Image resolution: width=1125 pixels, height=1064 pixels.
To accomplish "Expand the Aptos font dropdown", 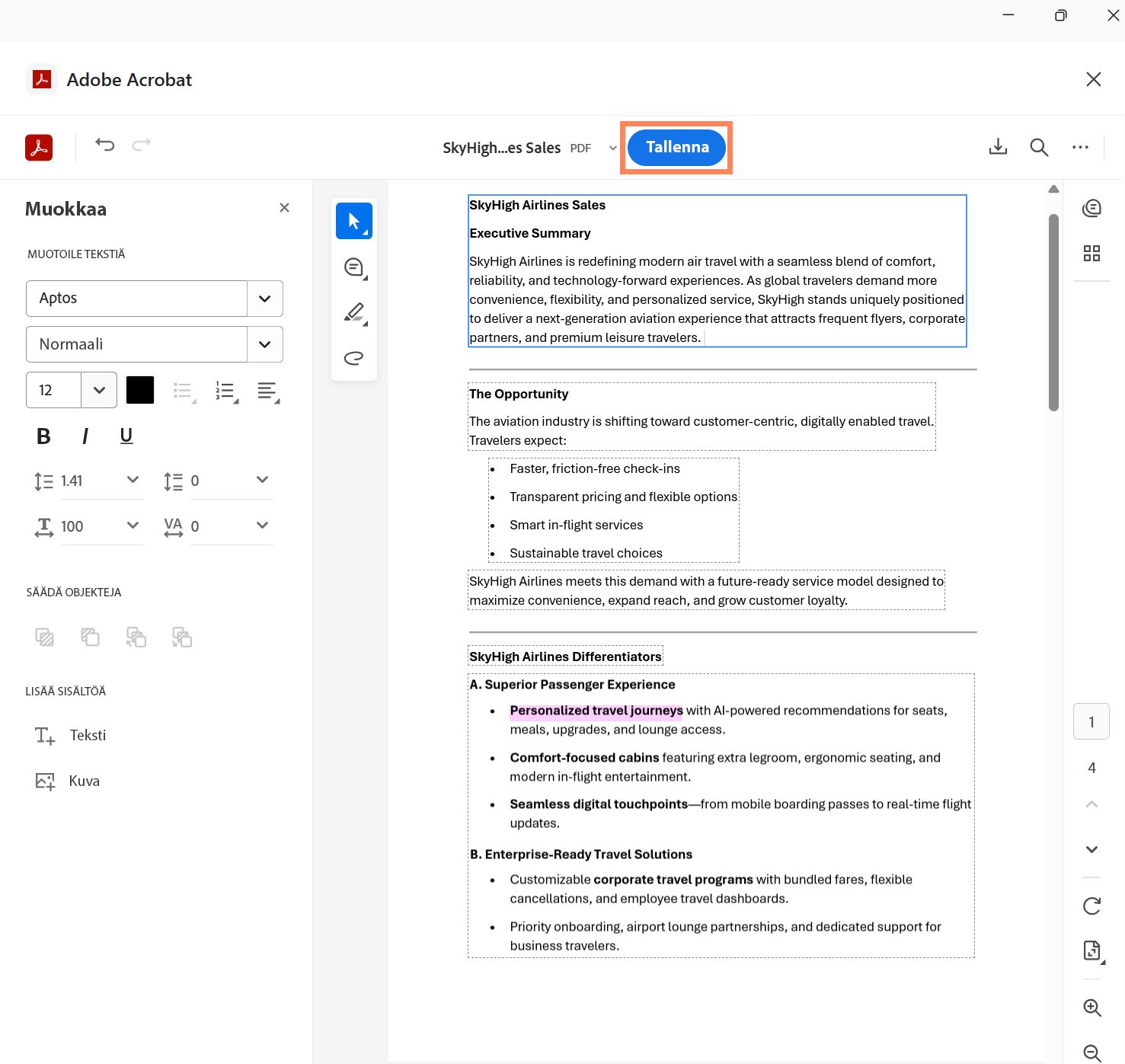I will (x=264, y=299).
